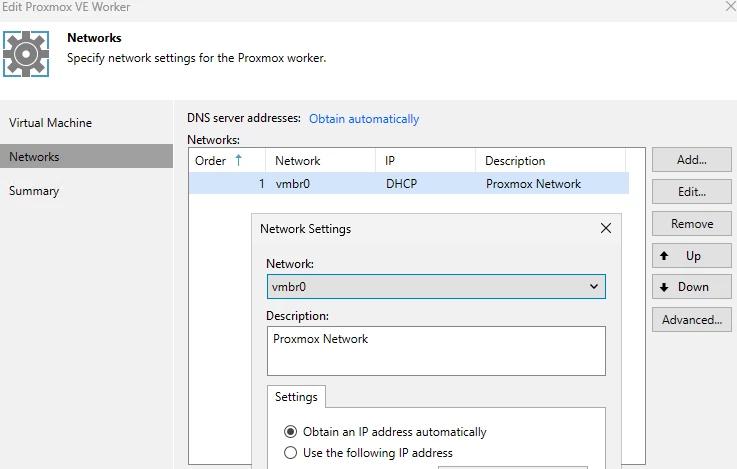Click the Proxmox worker gear icon
The image size is (737, 469).
(x=26, y=53)
